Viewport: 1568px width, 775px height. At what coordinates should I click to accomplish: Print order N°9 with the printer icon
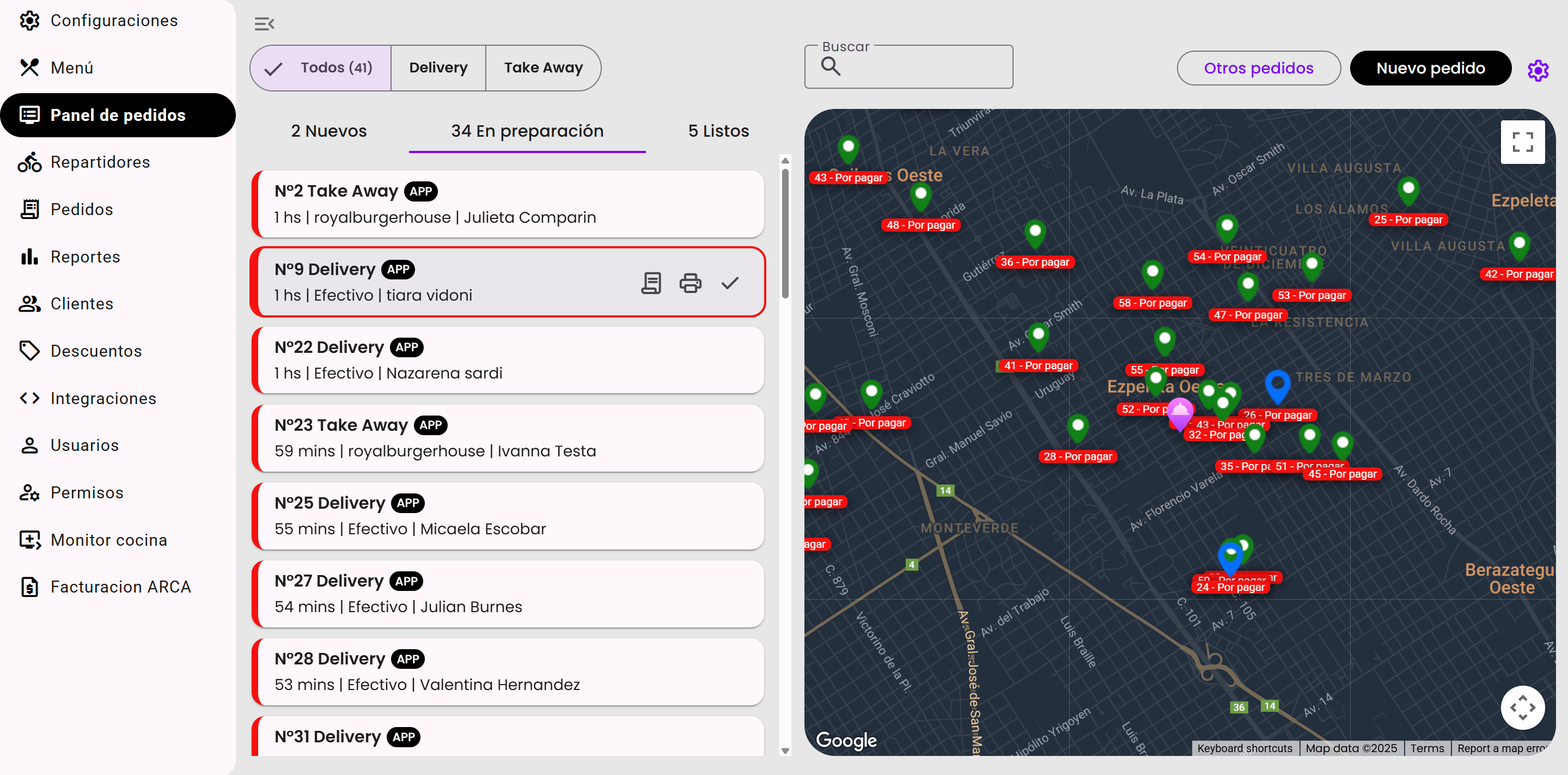pos(690,283)
